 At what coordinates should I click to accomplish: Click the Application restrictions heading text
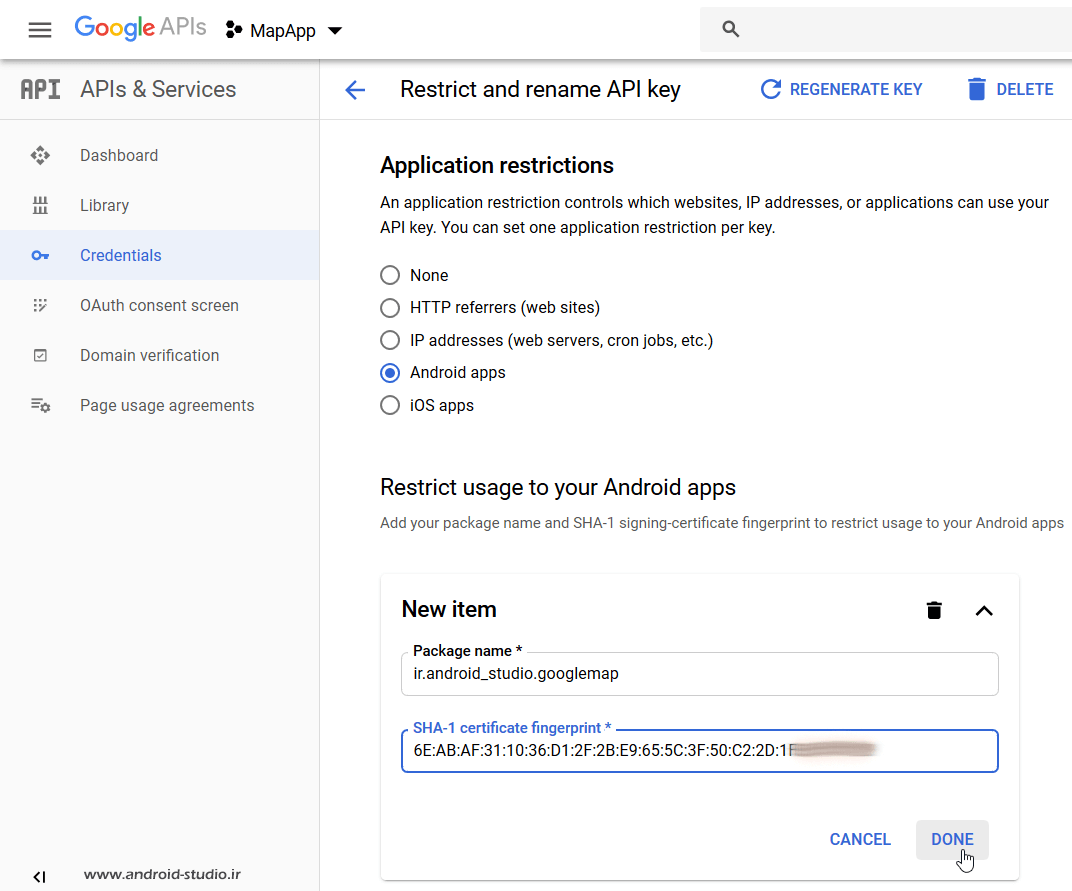click(496, 165)
